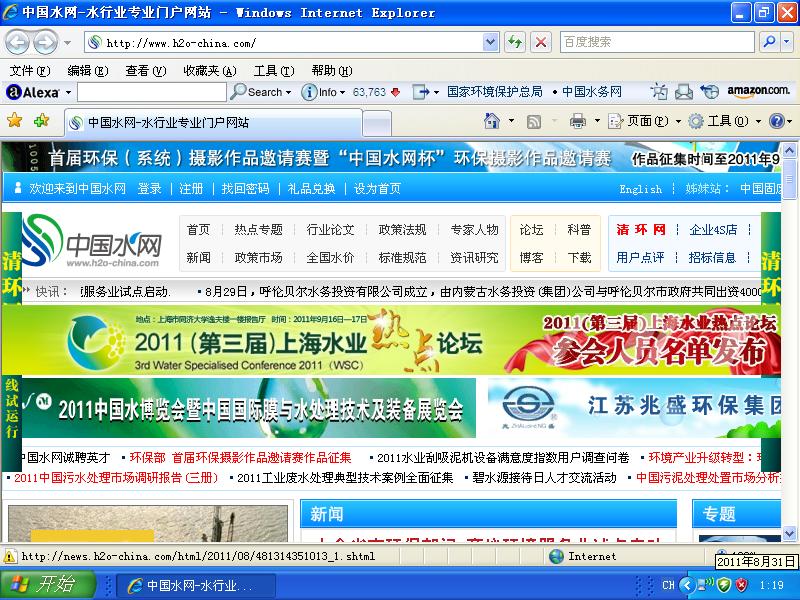The height and width of the screenshot is (600, 800).
Task: Click the 登录 login link
Action: click(x=149, y=189)
